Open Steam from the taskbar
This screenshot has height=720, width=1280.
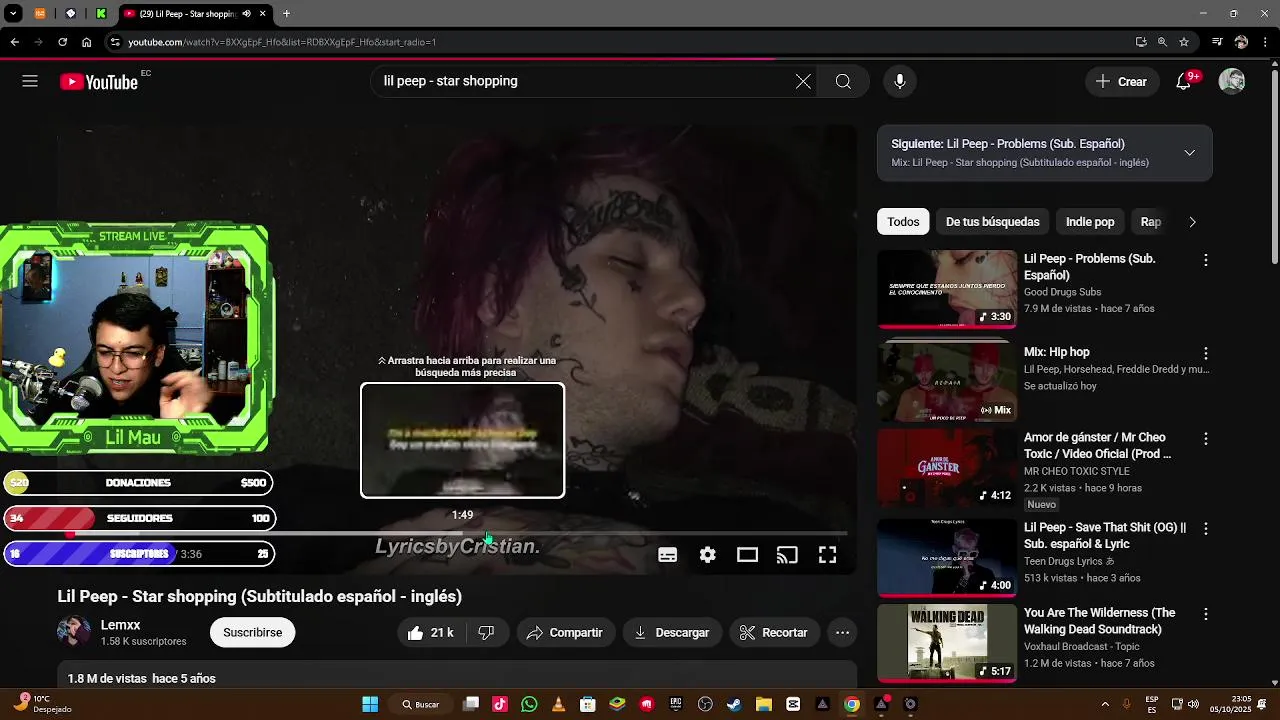click(734, 704)
